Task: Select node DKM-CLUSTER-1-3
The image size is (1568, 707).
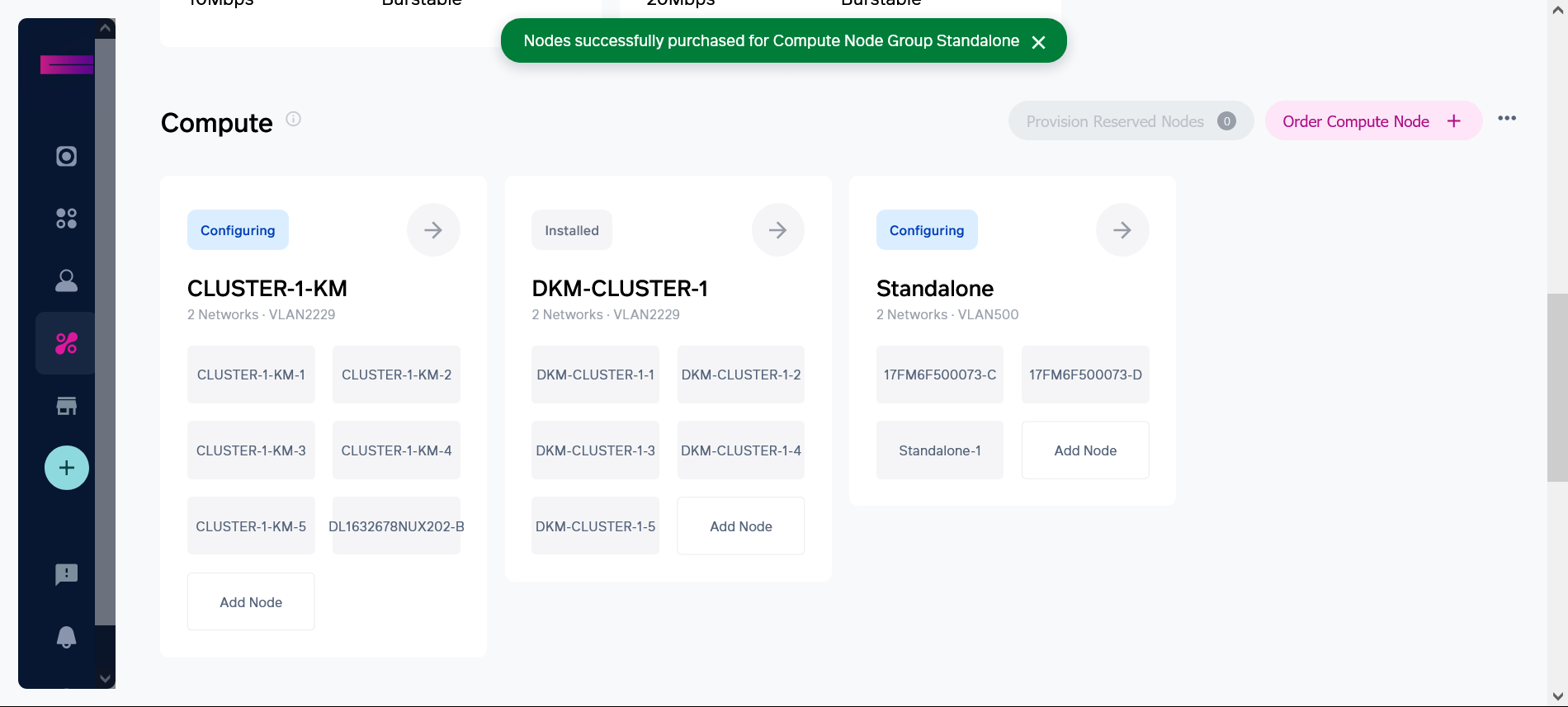Action: point(595,450)
